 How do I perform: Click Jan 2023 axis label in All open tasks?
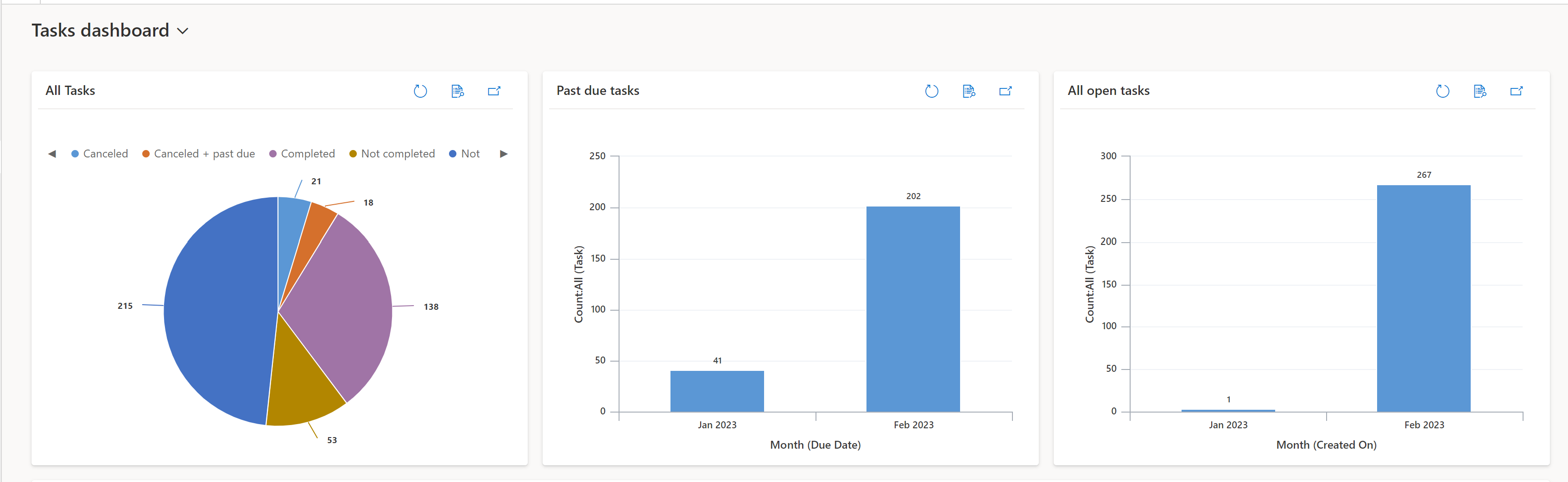tap(1228, 425)
